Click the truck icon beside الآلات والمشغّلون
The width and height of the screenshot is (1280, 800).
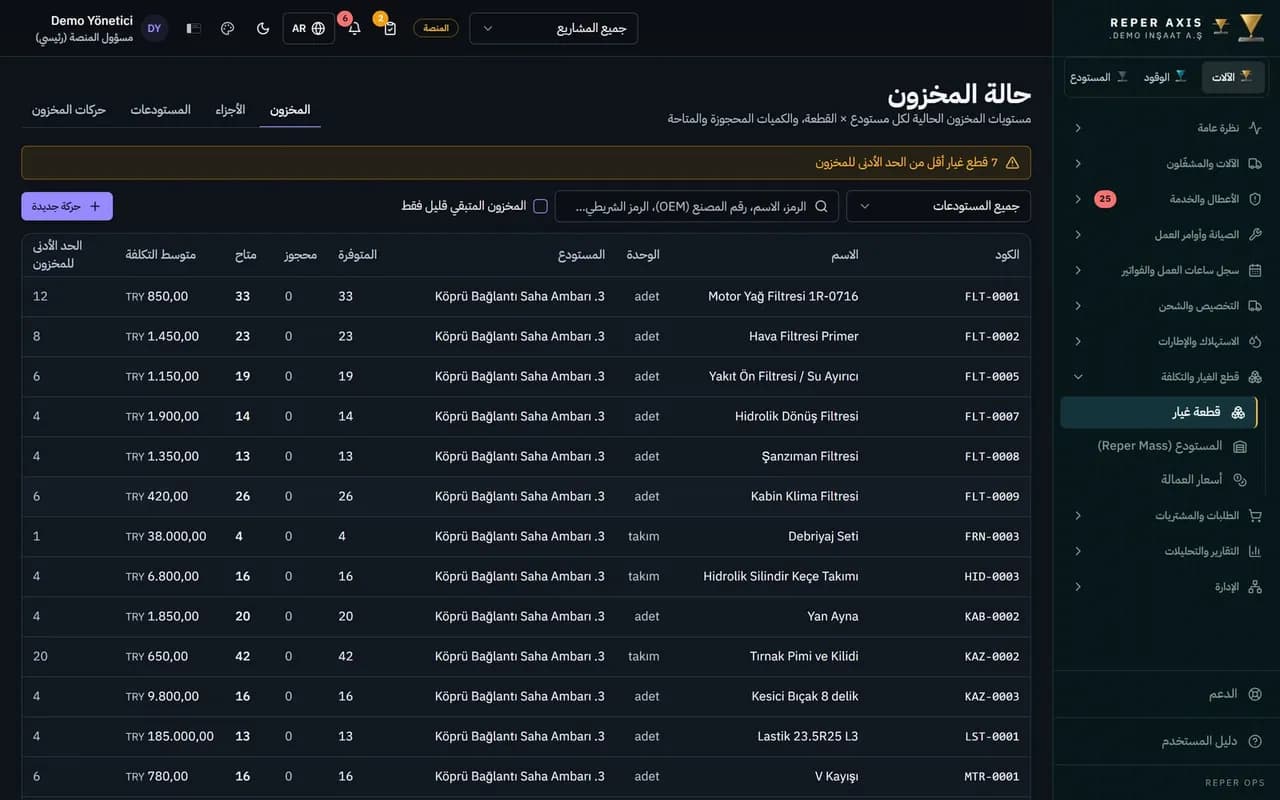point(1255,163)
